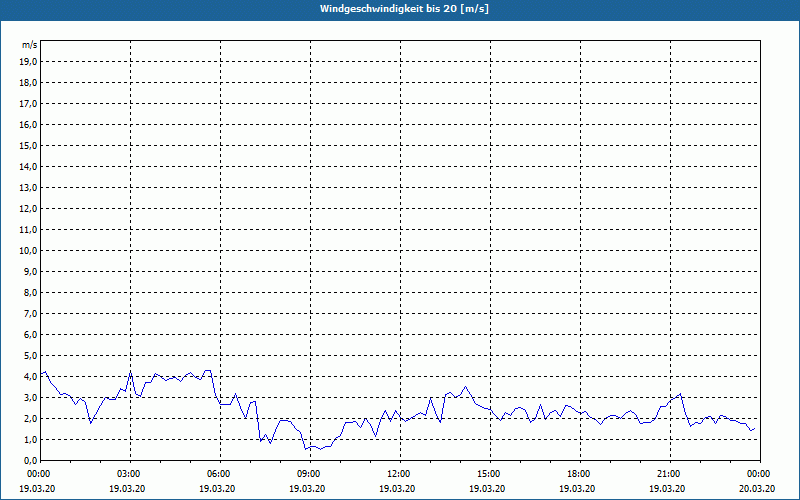
Task: Click the 14,0 y-axis label
Action: 28,166
